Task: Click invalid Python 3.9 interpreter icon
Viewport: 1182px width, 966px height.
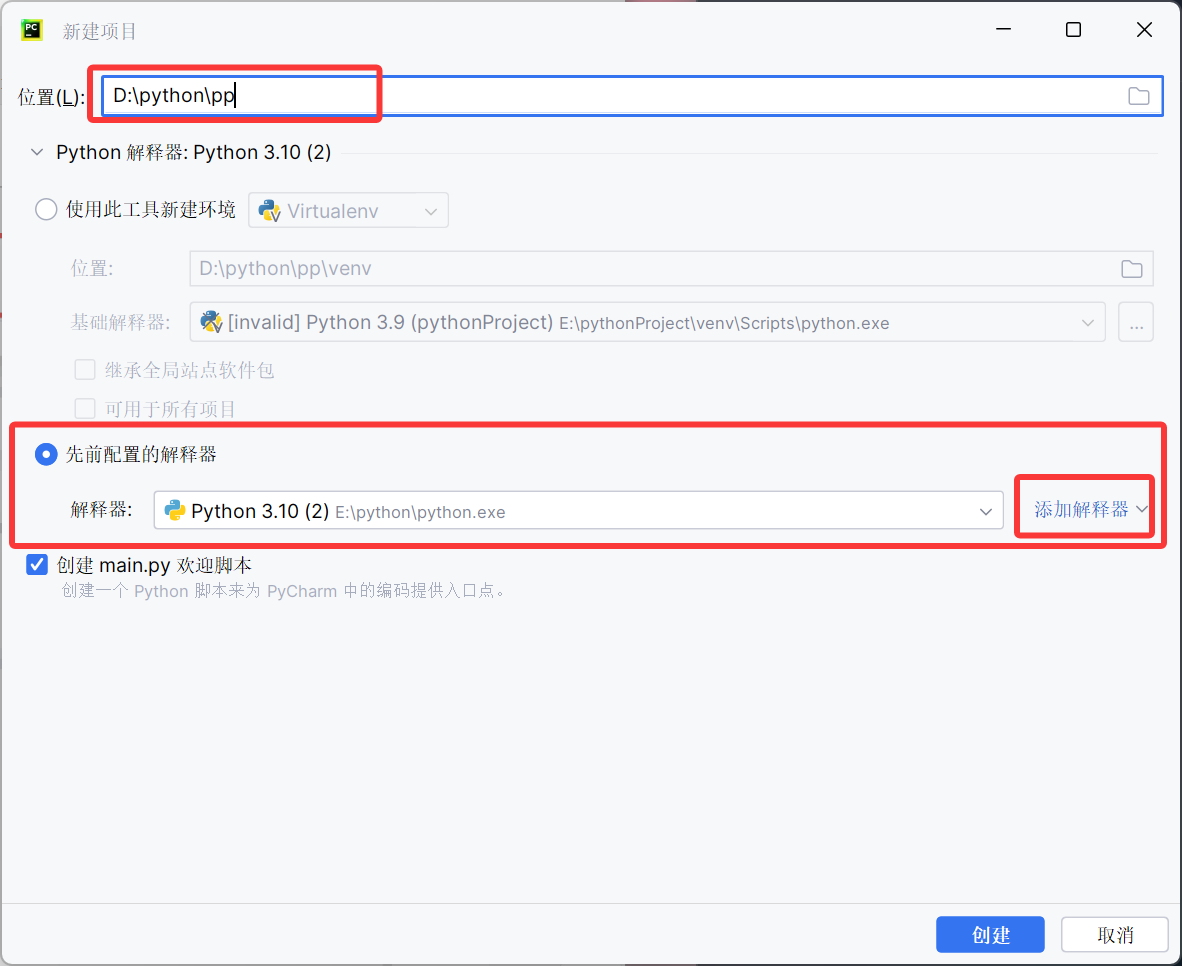Action: tap(211, 322)
